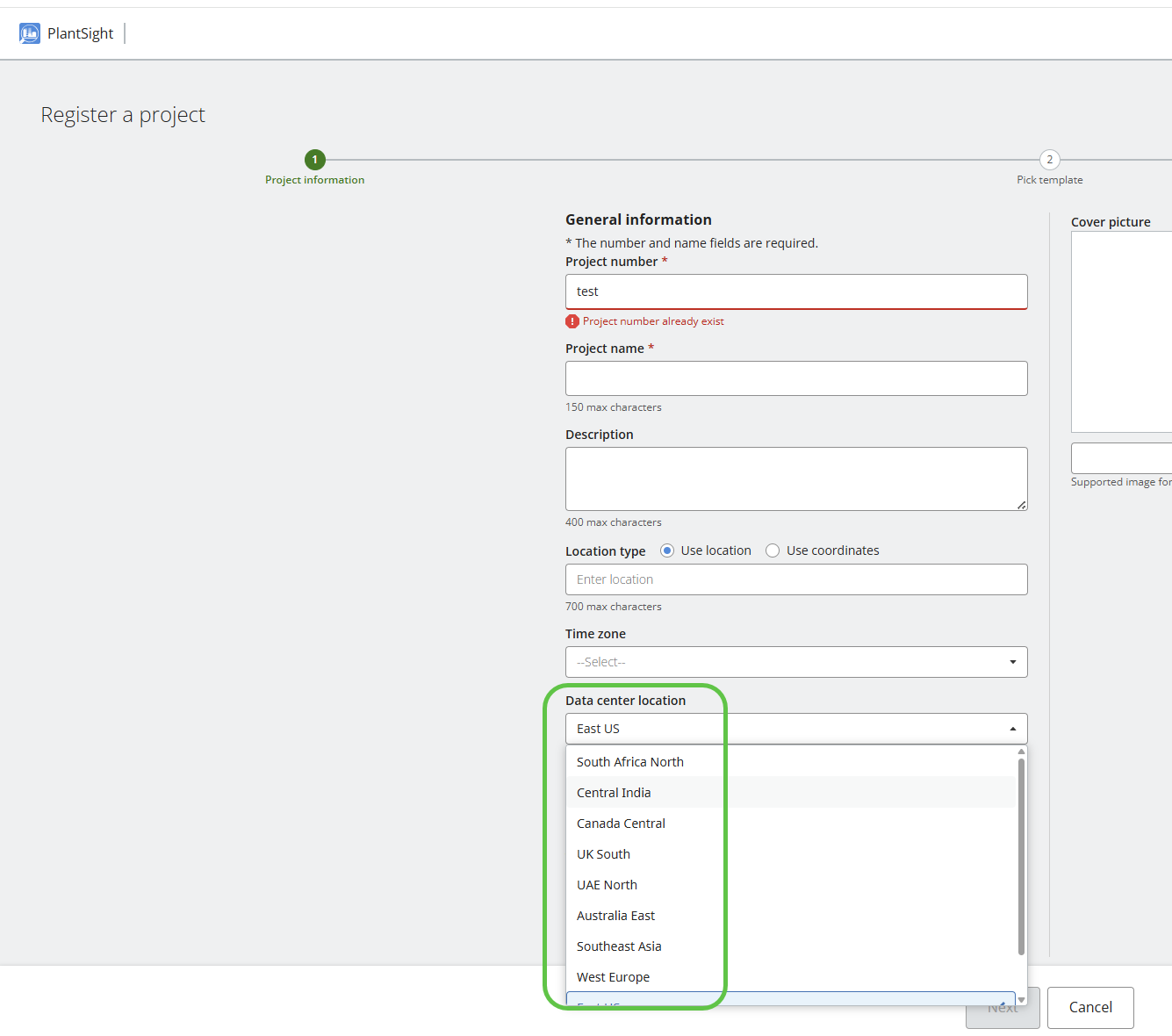Click the dropdown list scrollbar thumb

point(1021,856)
